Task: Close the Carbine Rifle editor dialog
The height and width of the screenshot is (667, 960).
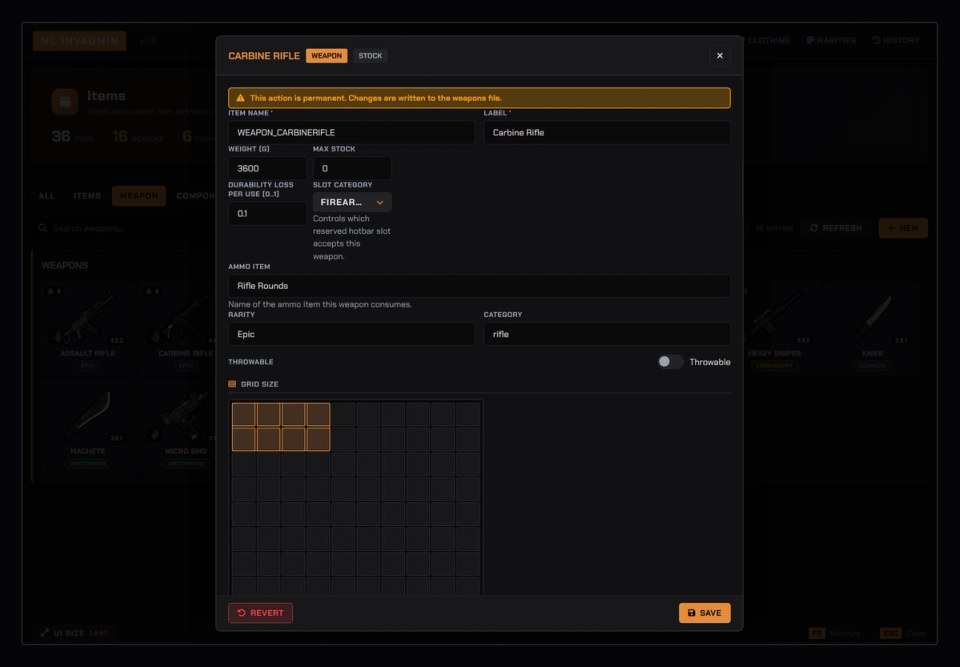Action: [x=719, y=56]
